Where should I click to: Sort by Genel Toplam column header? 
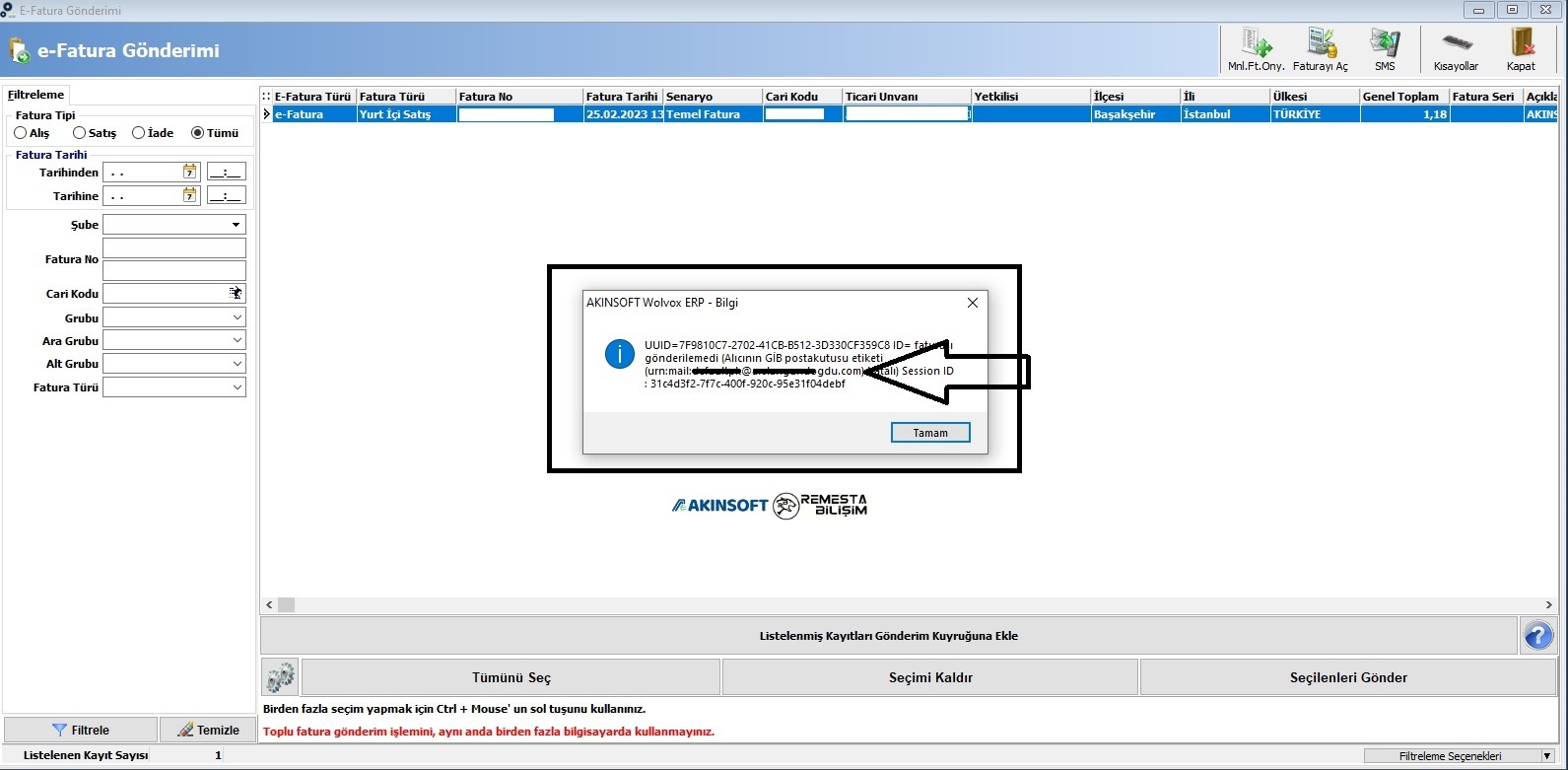(1404, 96)
